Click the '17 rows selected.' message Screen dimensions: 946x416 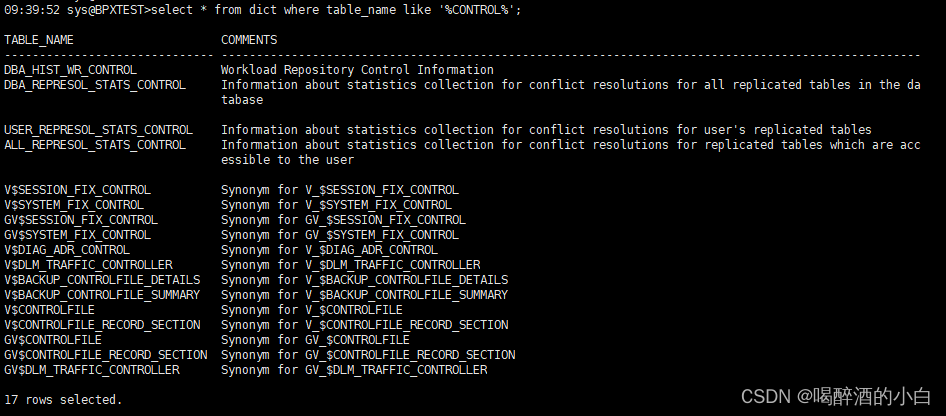coord(63,400)
